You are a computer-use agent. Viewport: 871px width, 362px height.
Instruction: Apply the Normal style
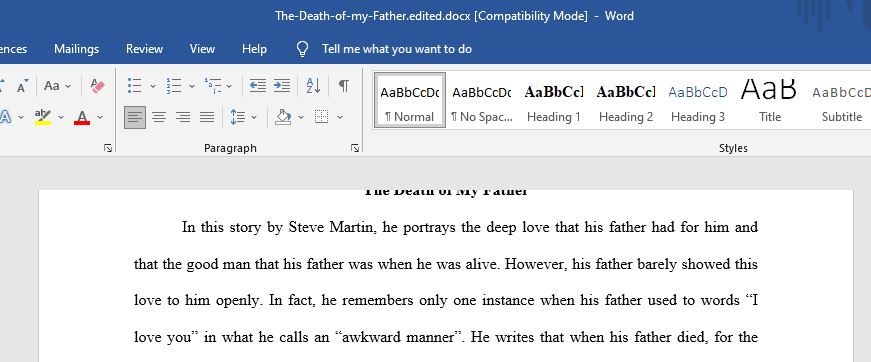(410, 100)
